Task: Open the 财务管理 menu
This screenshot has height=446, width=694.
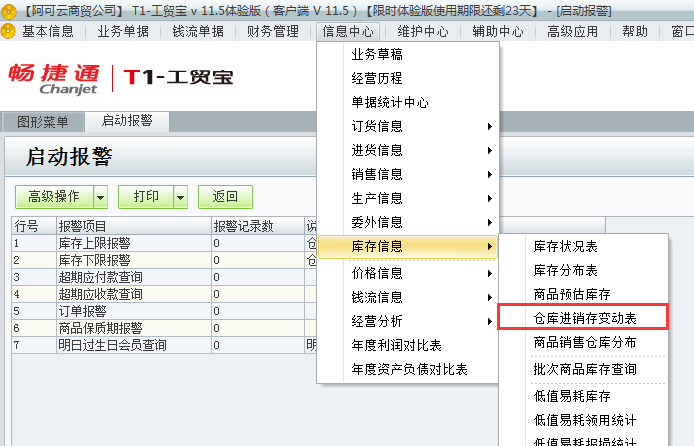Action: coord(273,31)
